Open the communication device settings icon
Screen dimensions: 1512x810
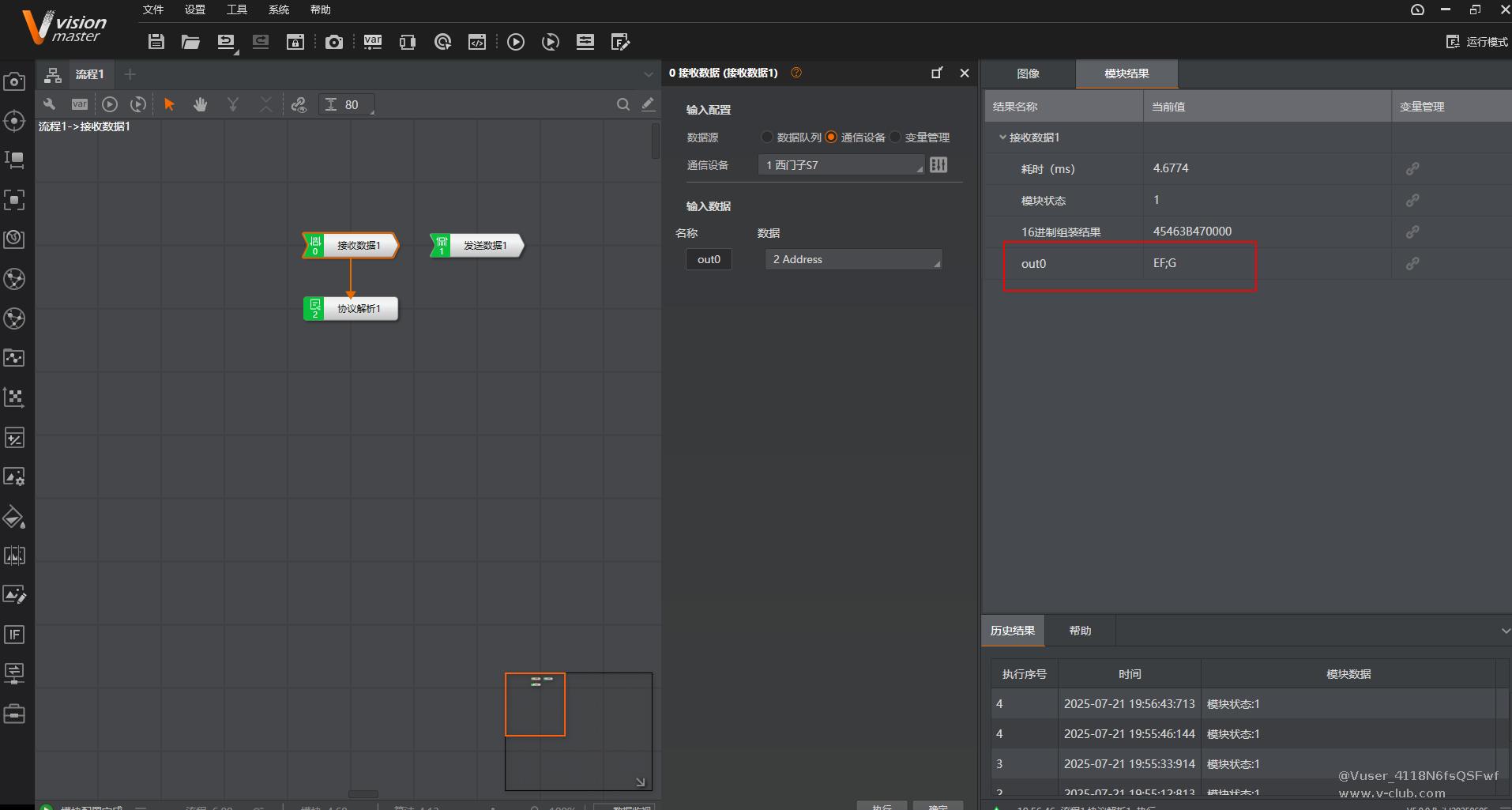coord(938,164)
